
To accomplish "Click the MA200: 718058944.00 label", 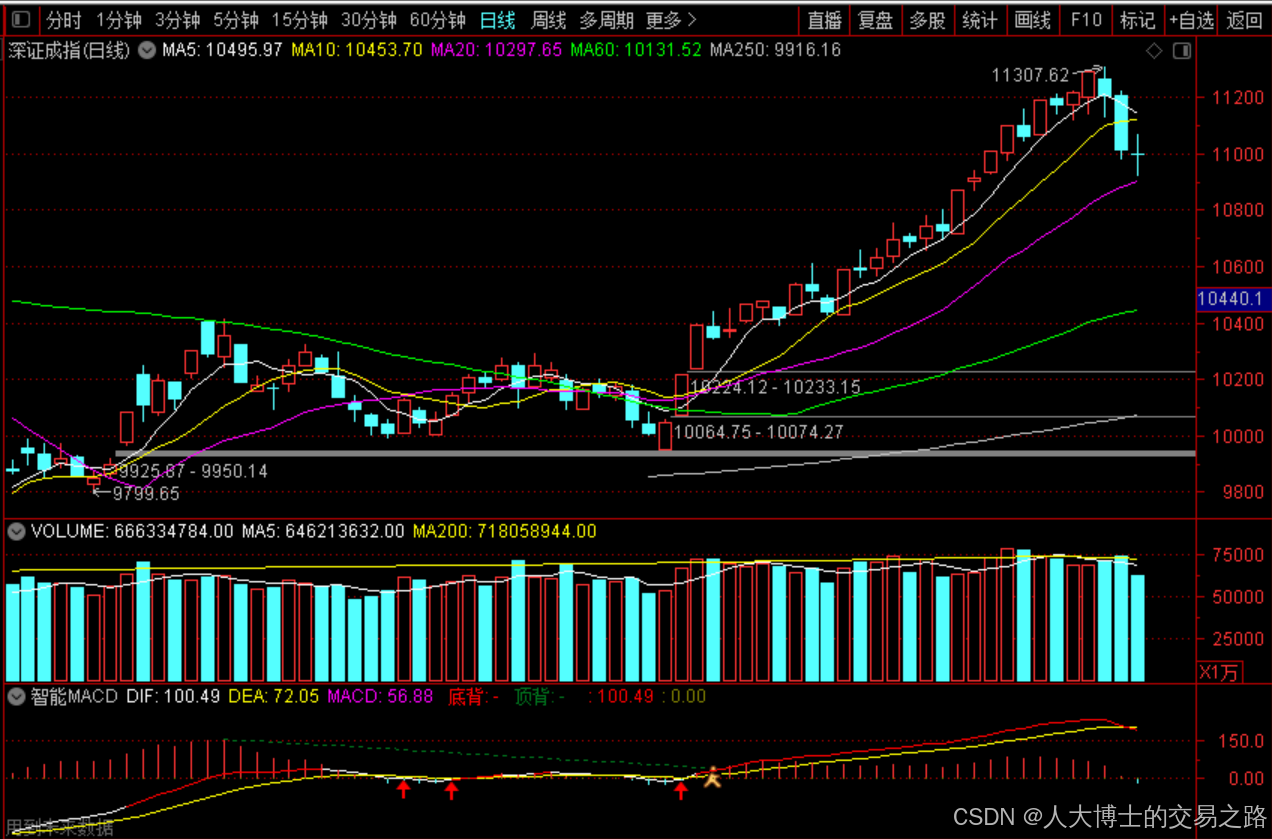I will click(x=505, y=532).
